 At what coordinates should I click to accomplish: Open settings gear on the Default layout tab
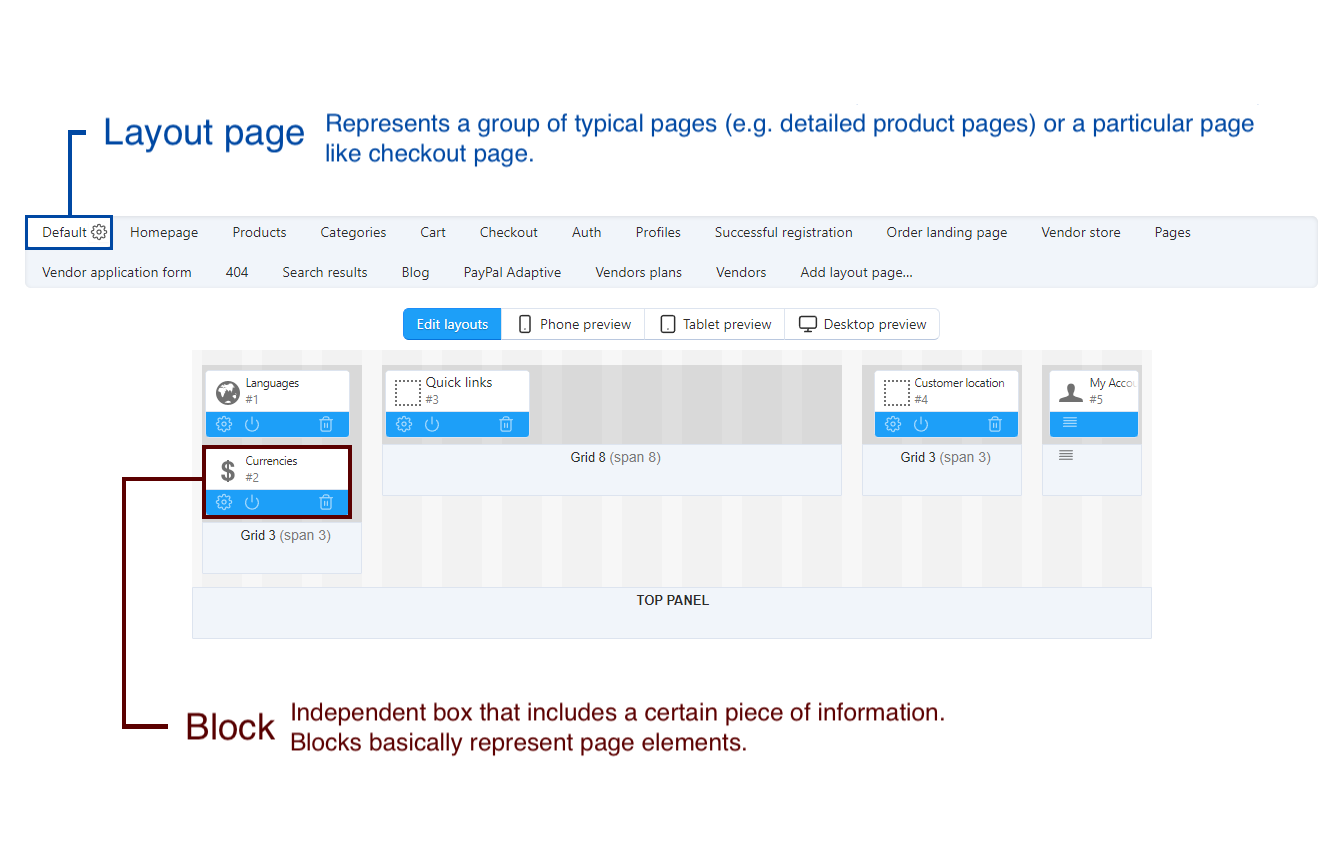pos(99,232)
